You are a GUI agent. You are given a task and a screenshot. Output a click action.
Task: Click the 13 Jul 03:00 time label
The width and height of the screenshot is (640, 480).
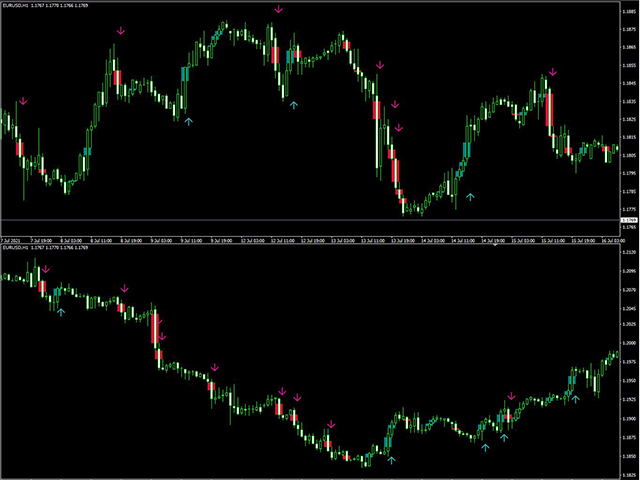click(342, 241)
